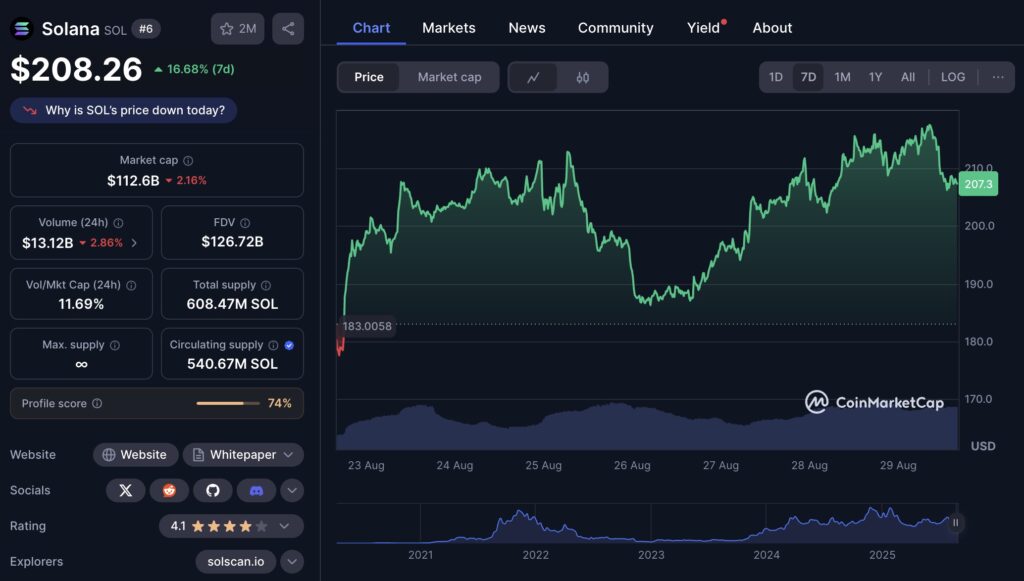Viewport: 1024px width, 581px height.
Task: Click the Solana logo icon
Action: tap(22, 29)
